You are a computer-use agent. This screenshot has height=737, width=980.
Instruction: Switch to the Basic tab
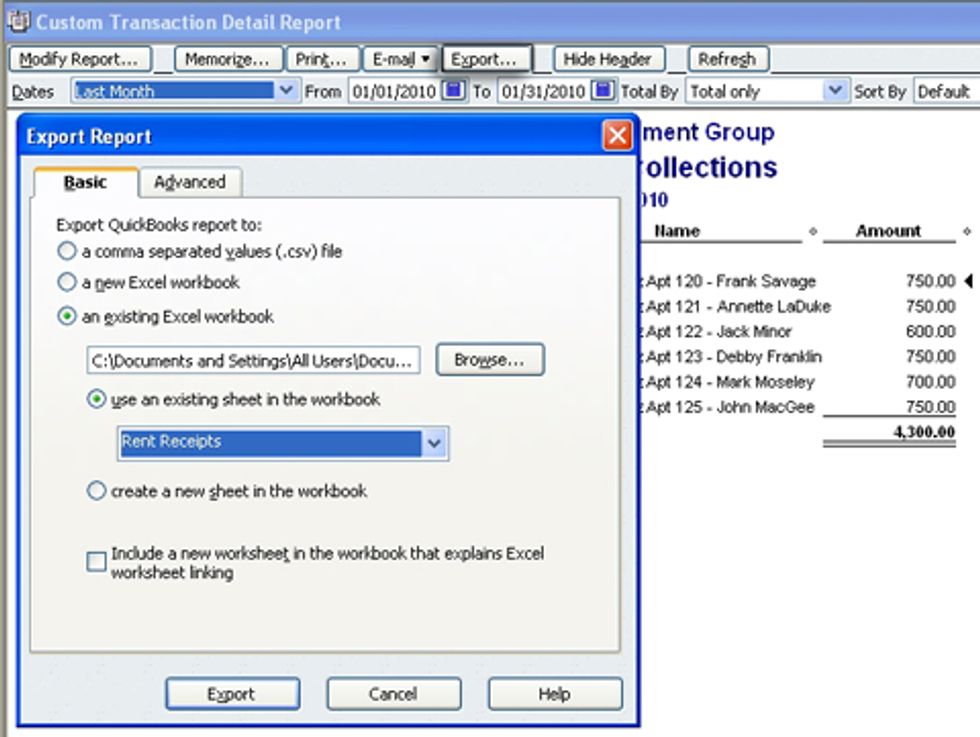[x=85, y=182]
